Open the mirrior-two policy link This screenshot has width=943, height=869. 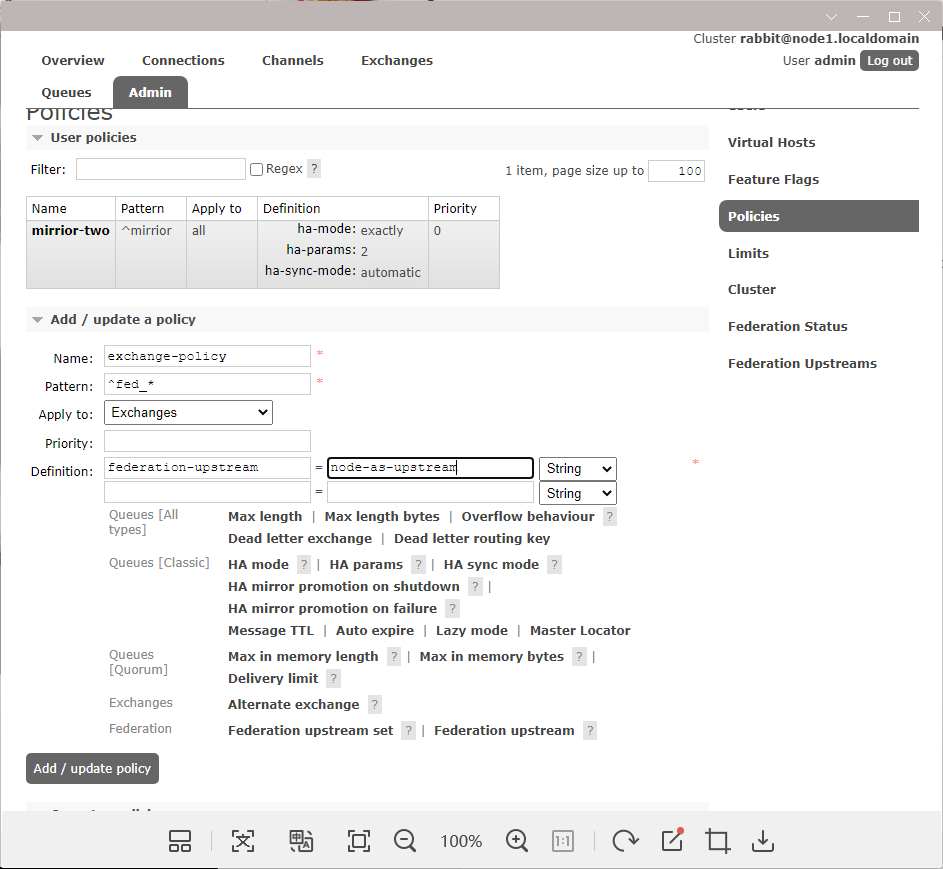pyautogui.click(x=70, y=230)
